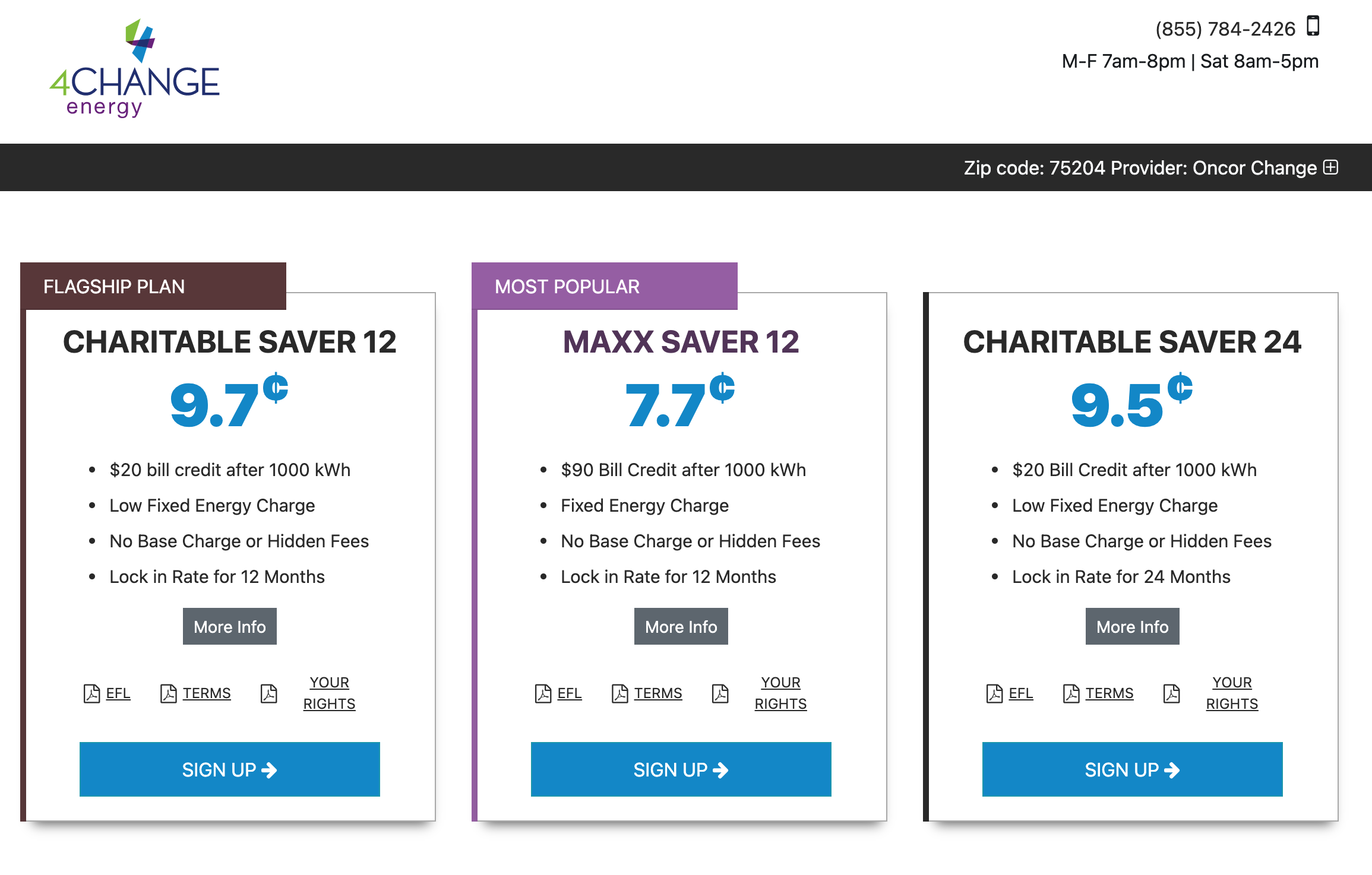This screenshot has height=875, width=1372.
Task: Click Terms PDF icon for Charitable Saver 12
Action: coord(168,693)
